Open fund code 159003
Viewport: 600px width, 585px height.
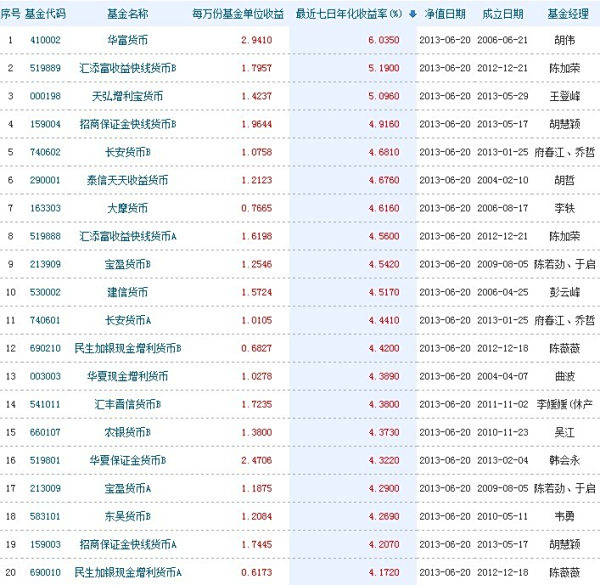(45, 544)
